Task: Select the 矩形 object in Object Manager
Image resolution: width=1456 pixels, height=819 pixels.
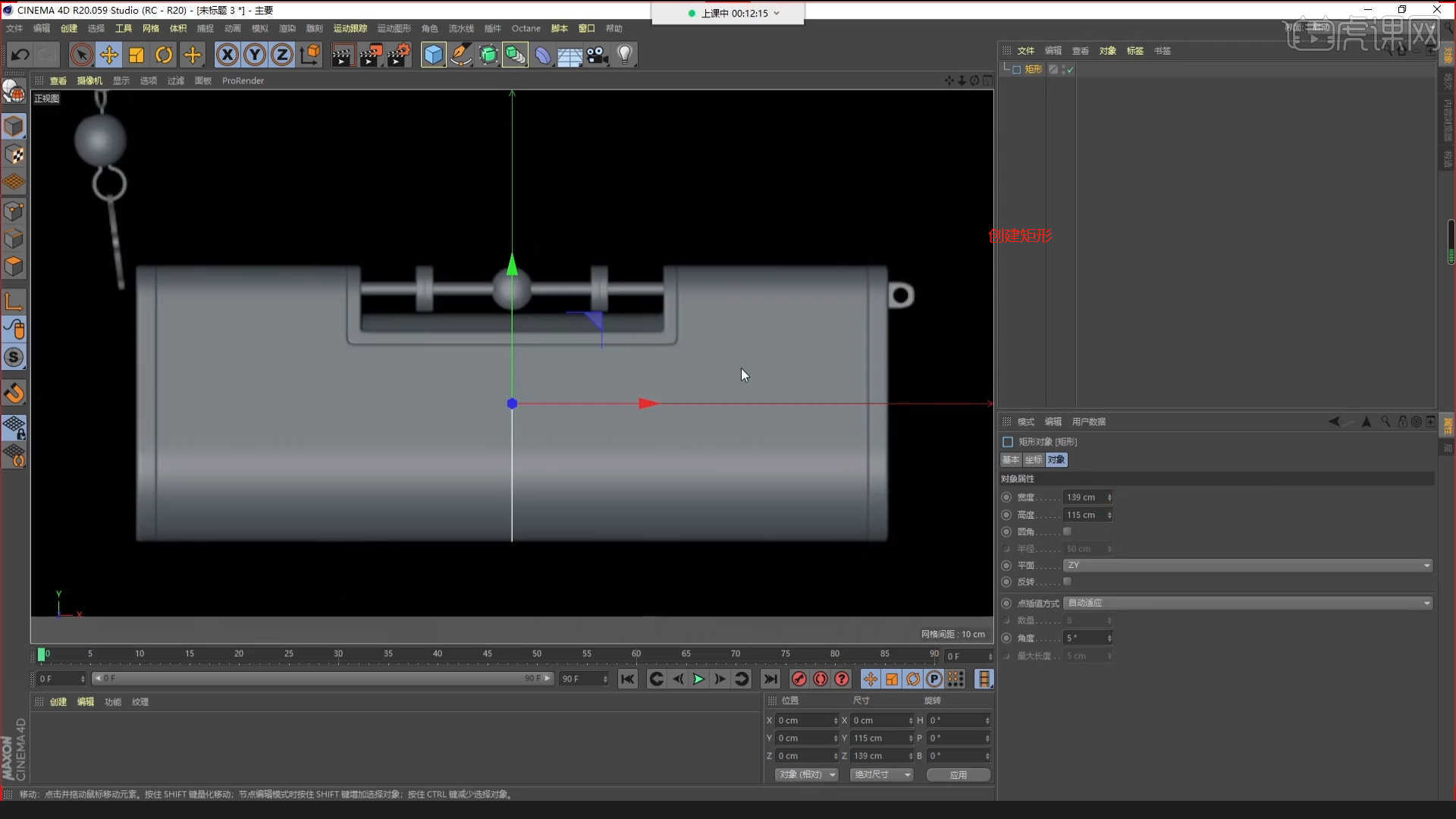Action: click(x=1034, y=69)
